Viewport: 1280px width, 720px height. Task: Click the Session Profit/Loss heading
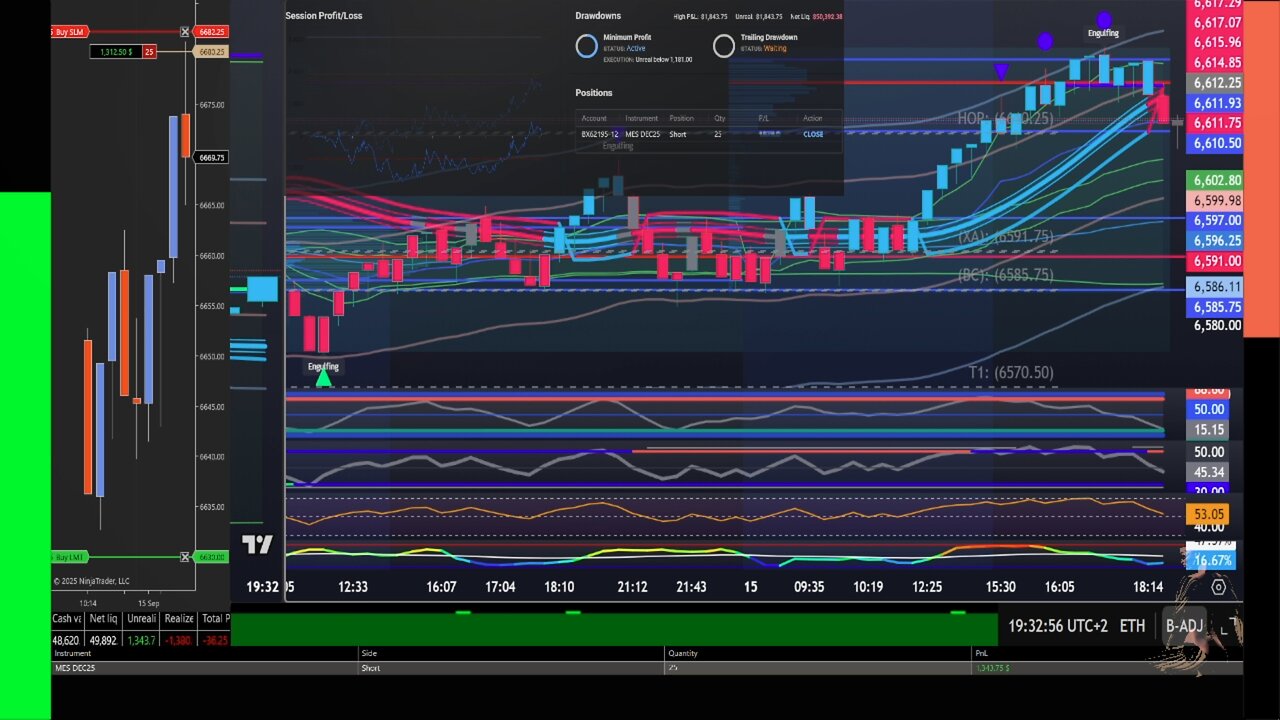point(323,16)
